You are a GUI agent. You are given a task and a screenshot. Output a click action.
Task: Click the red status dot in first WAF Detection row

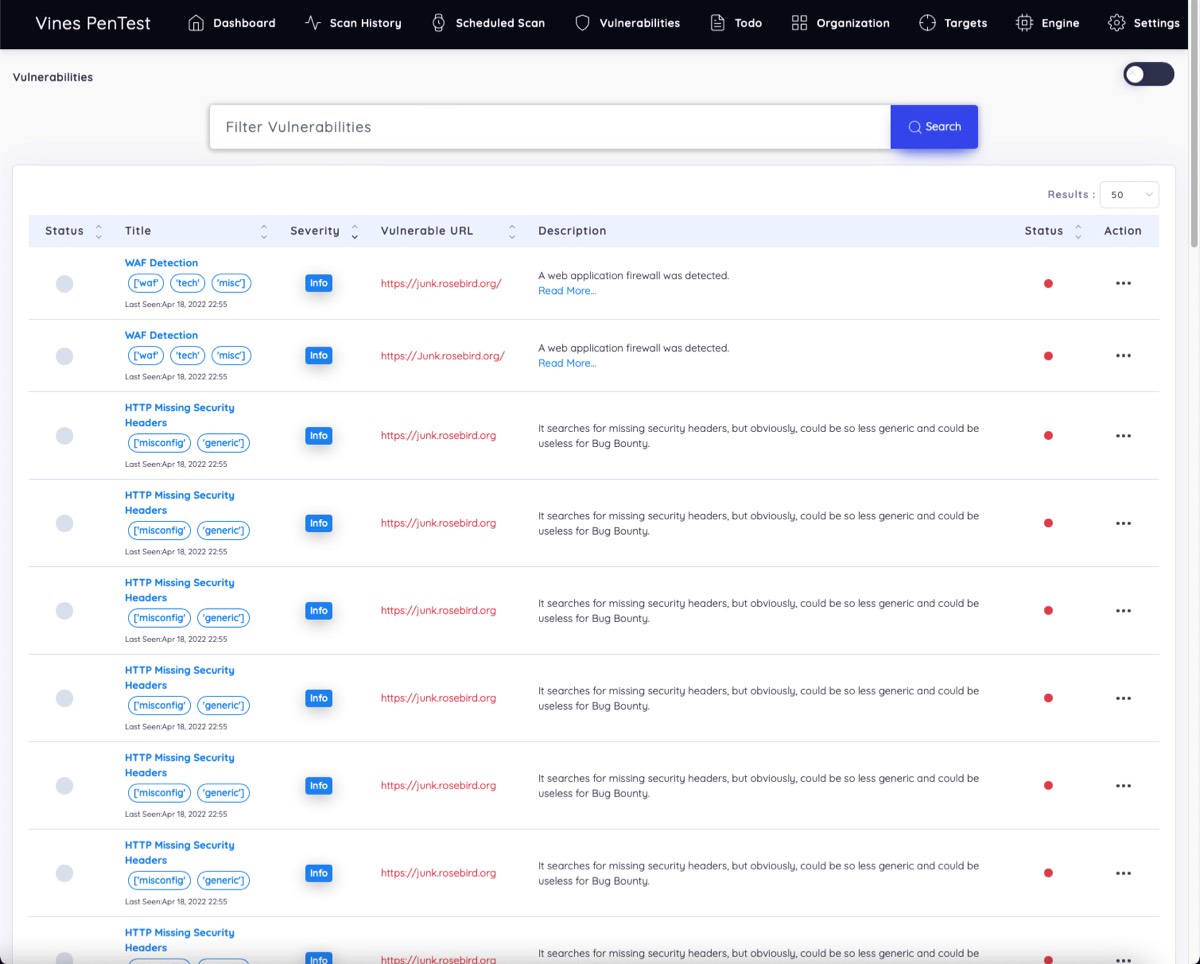point(1048,283)
